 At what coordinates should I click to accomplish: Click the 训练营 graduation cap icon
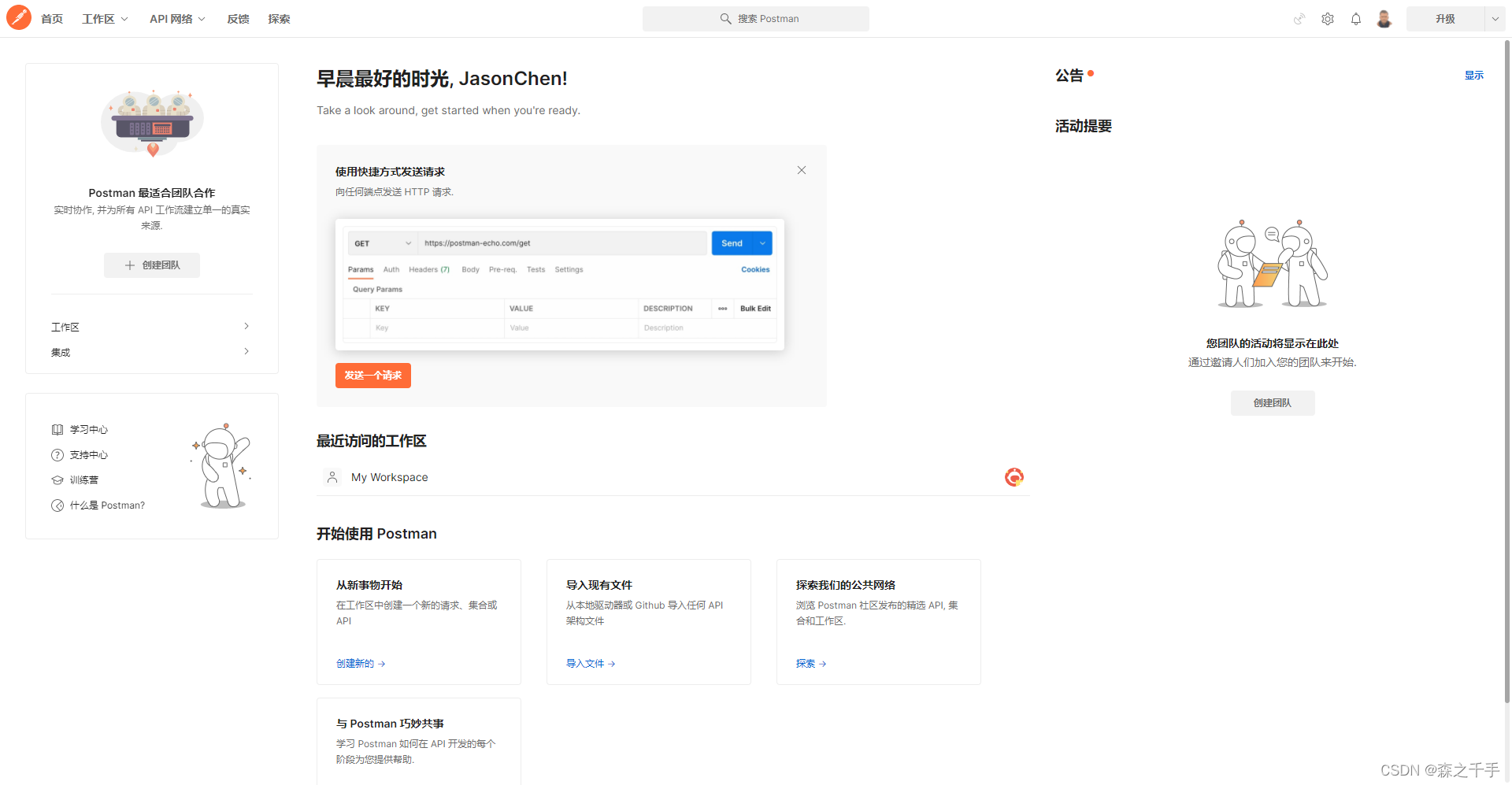click(x=57, y=480)
